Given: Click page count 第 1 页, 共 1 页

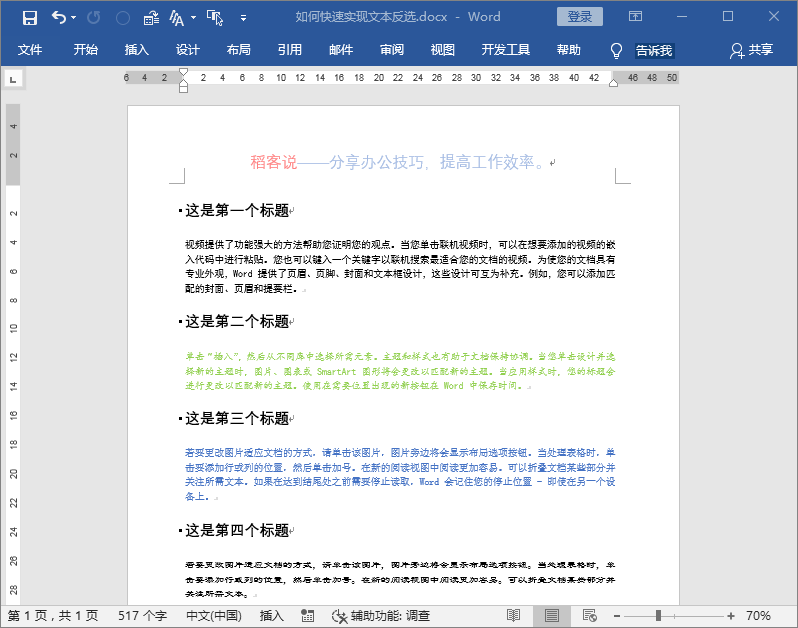Looking at the screenshot, I should 53,616.
